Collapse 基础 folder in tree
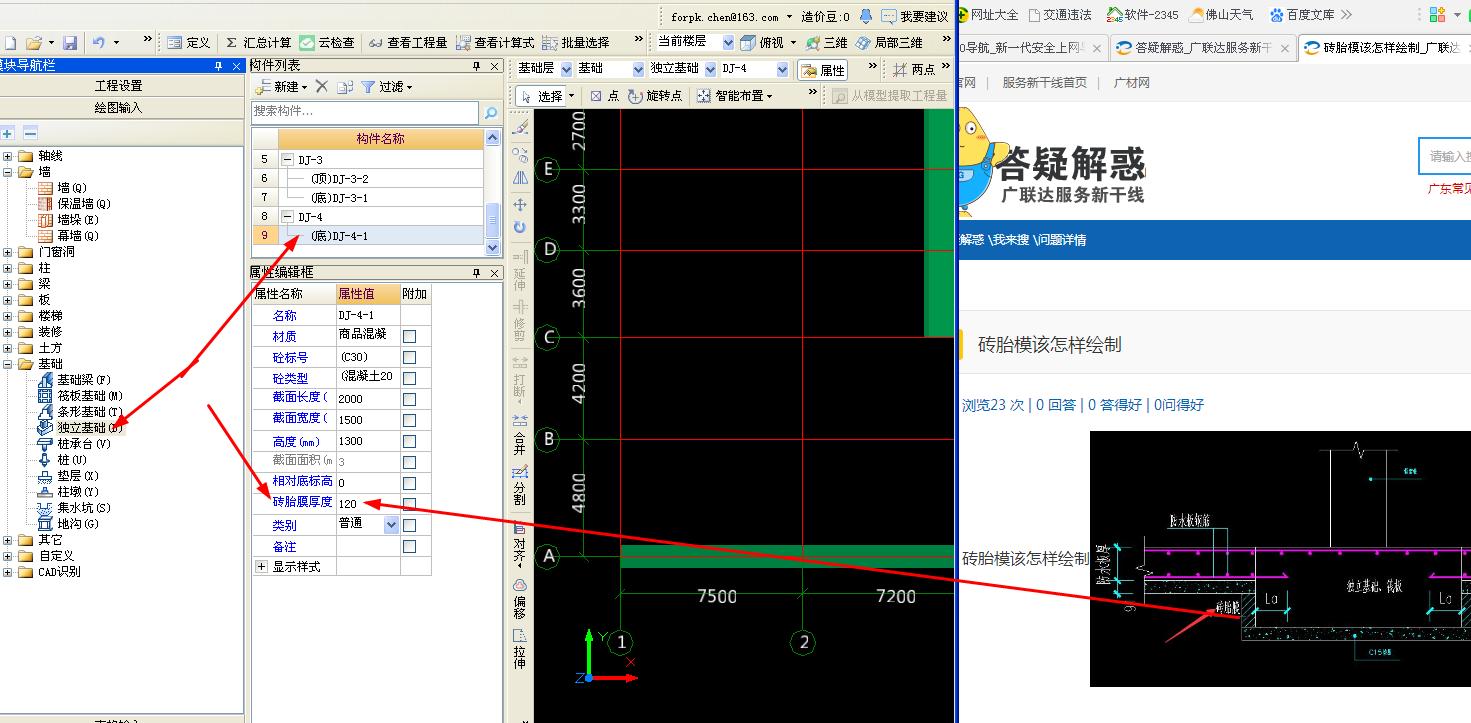Screen dimensions: 1471x723 [x=8, y=364]
